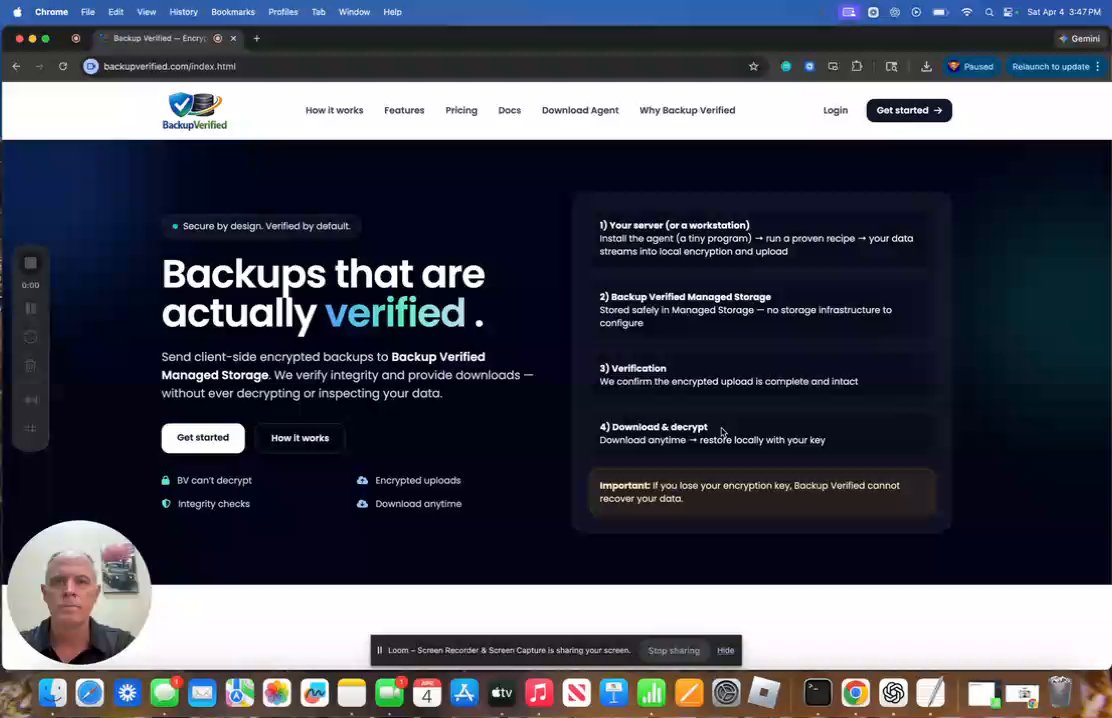Image resolution: width=1112 pixels, height=718 pixels.
Task: Open ChatGPT from the Dock
Action: (894, 692)
